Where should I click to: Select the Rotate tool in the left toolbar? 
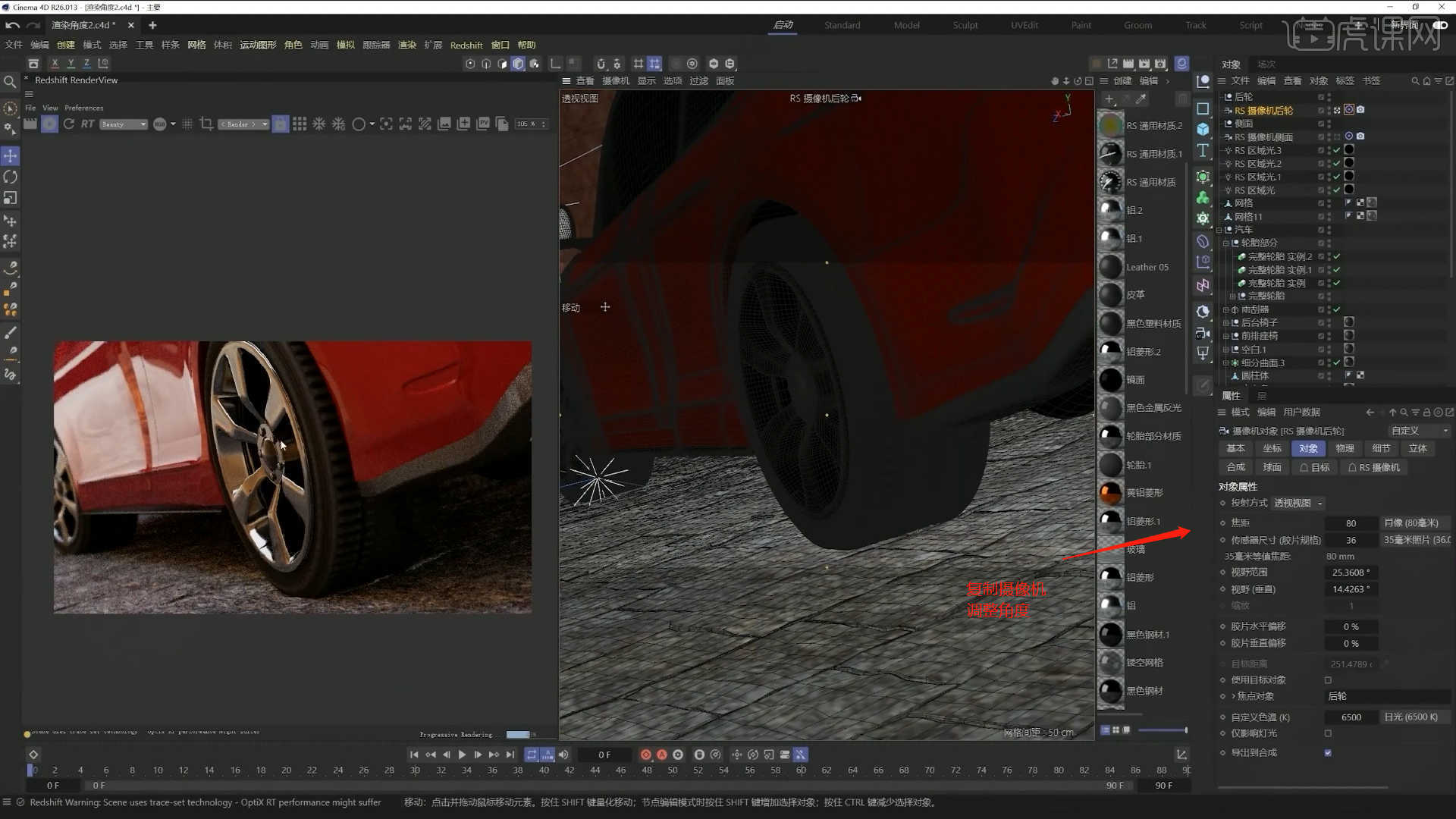(11, 177)
